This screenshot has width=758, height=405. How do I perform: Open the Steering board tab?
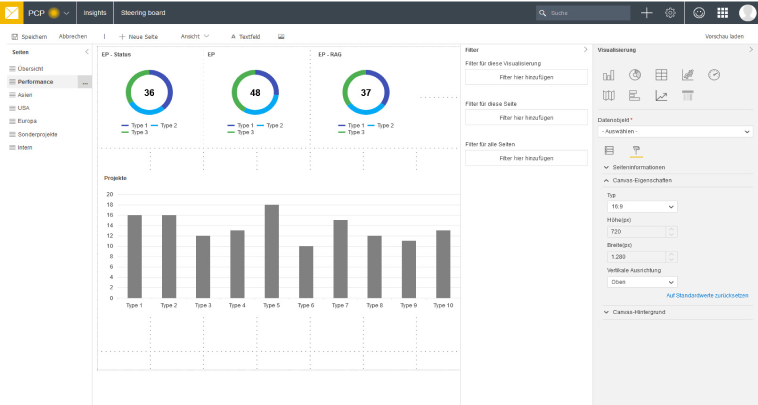(145, 13)
